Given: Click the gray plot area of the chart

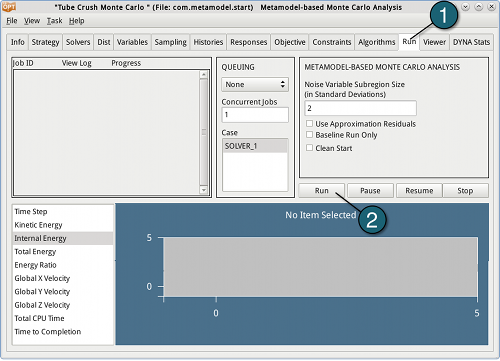Looking at the screenshot, I should coord(320,267).
